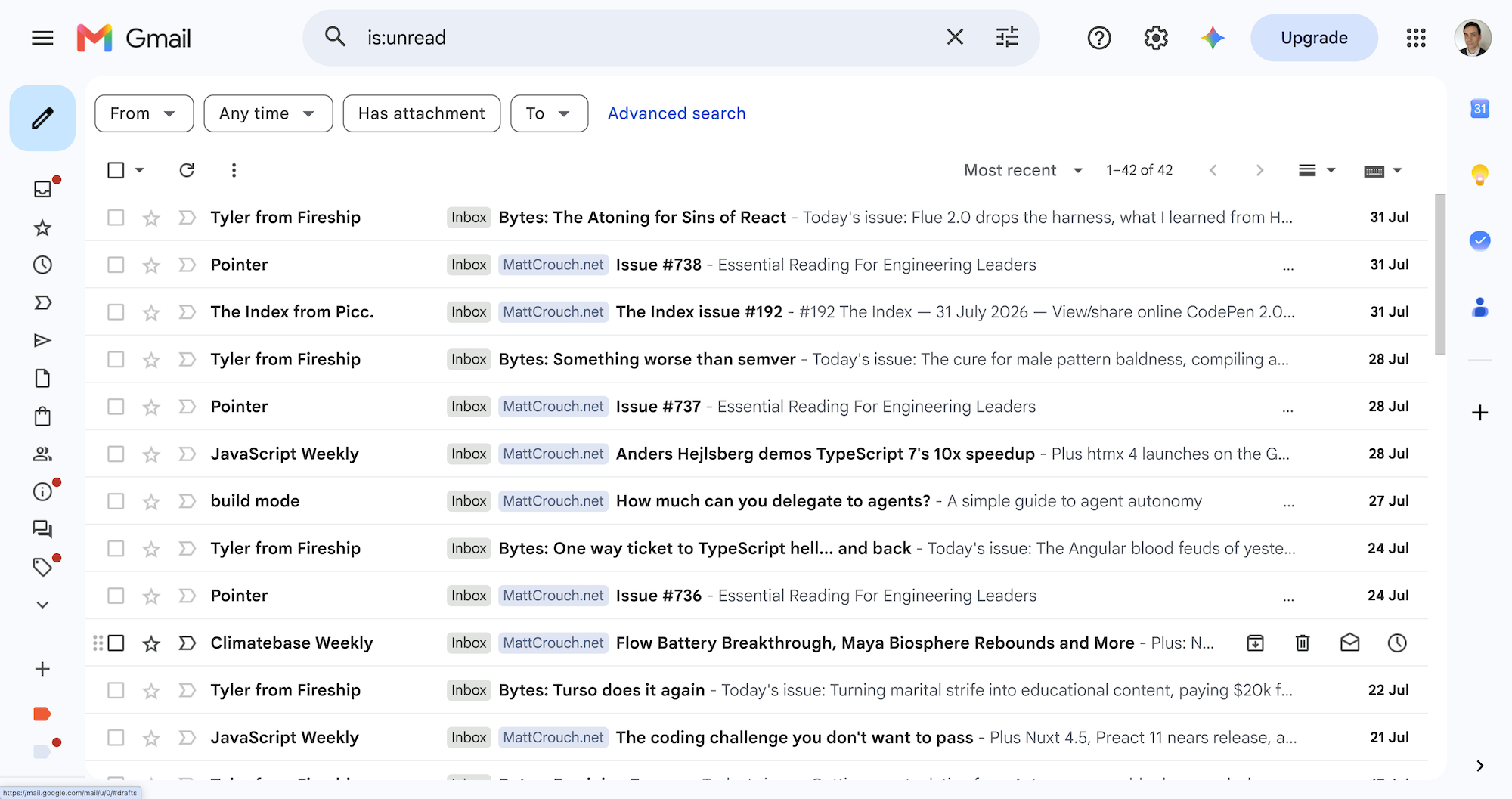Click the Advanced search link
The image size is (1512, 799).
677,113
